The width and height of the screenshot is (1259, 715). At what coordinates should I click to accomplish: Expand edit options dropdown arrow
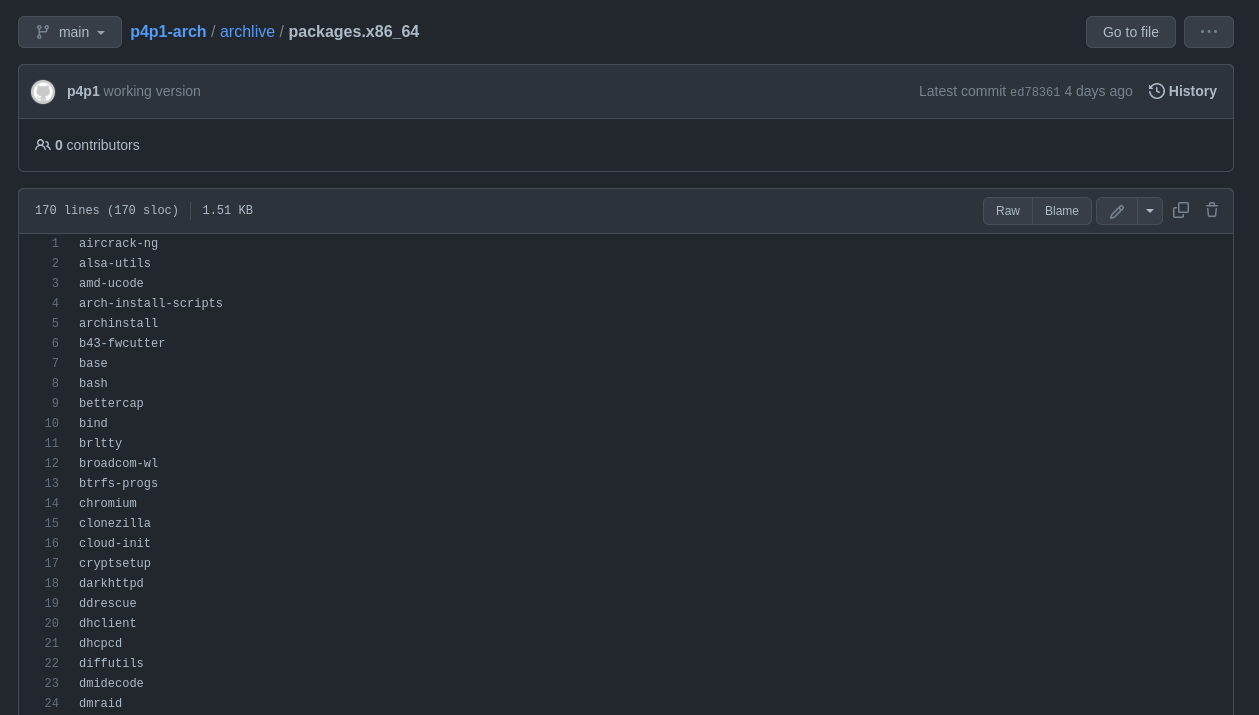[x=1150, y=211]
